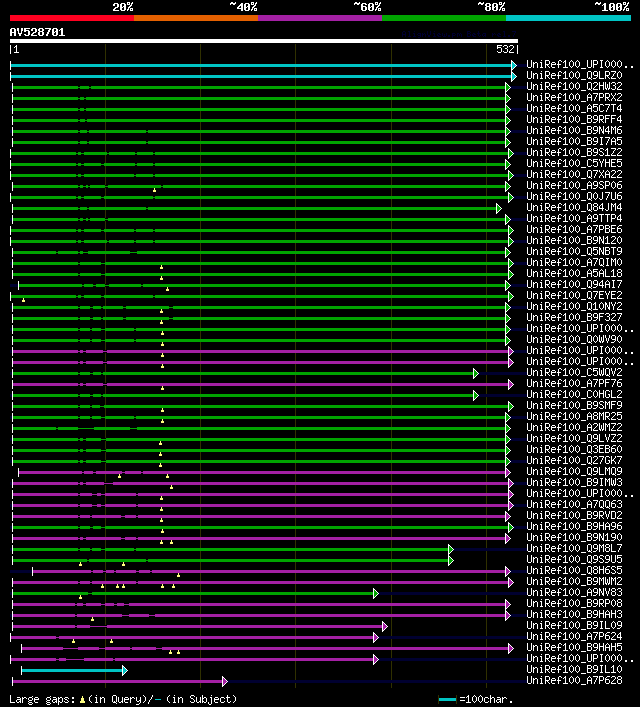
Task: Select the UniRef100_B9RVD2 label
Action: (574, 515)
